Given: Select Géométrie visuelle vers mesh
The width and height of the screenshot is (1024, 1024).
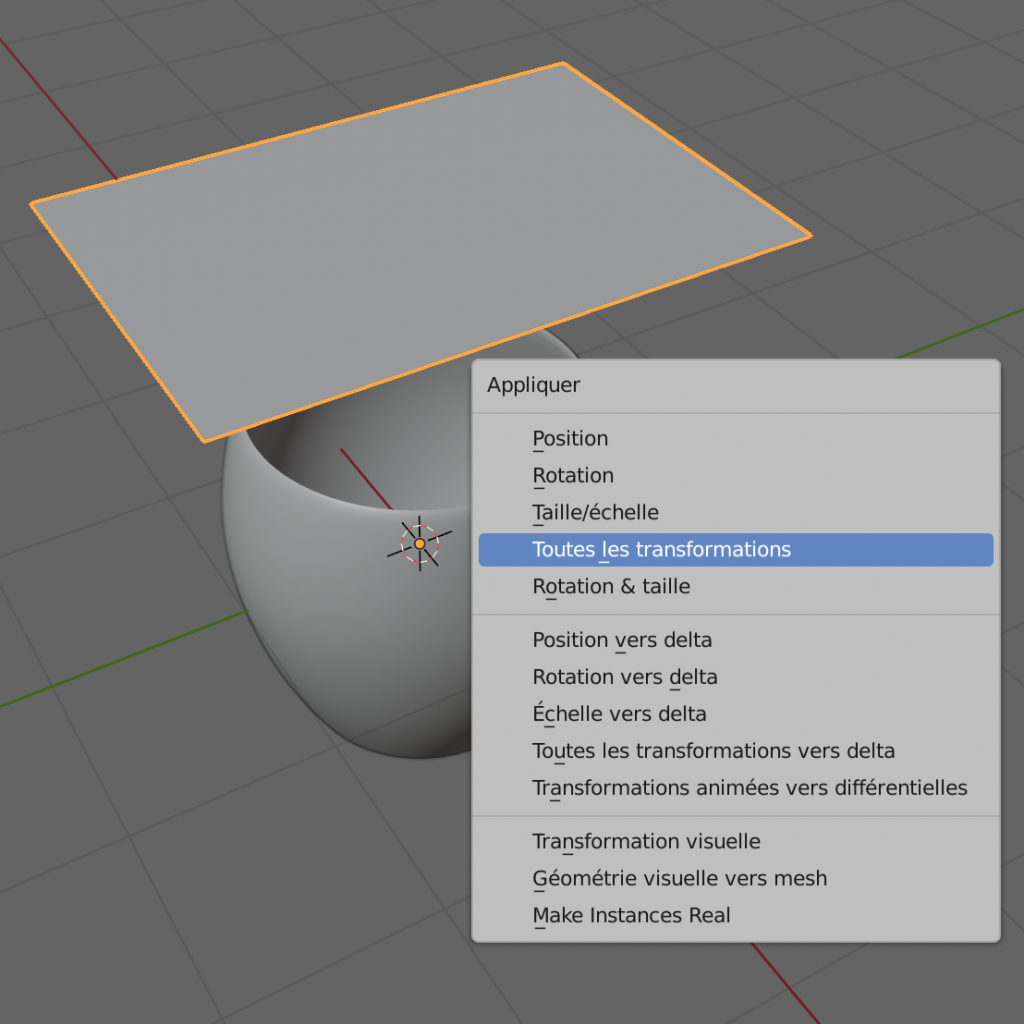Looking at the screenshot, I should (679, 879).
